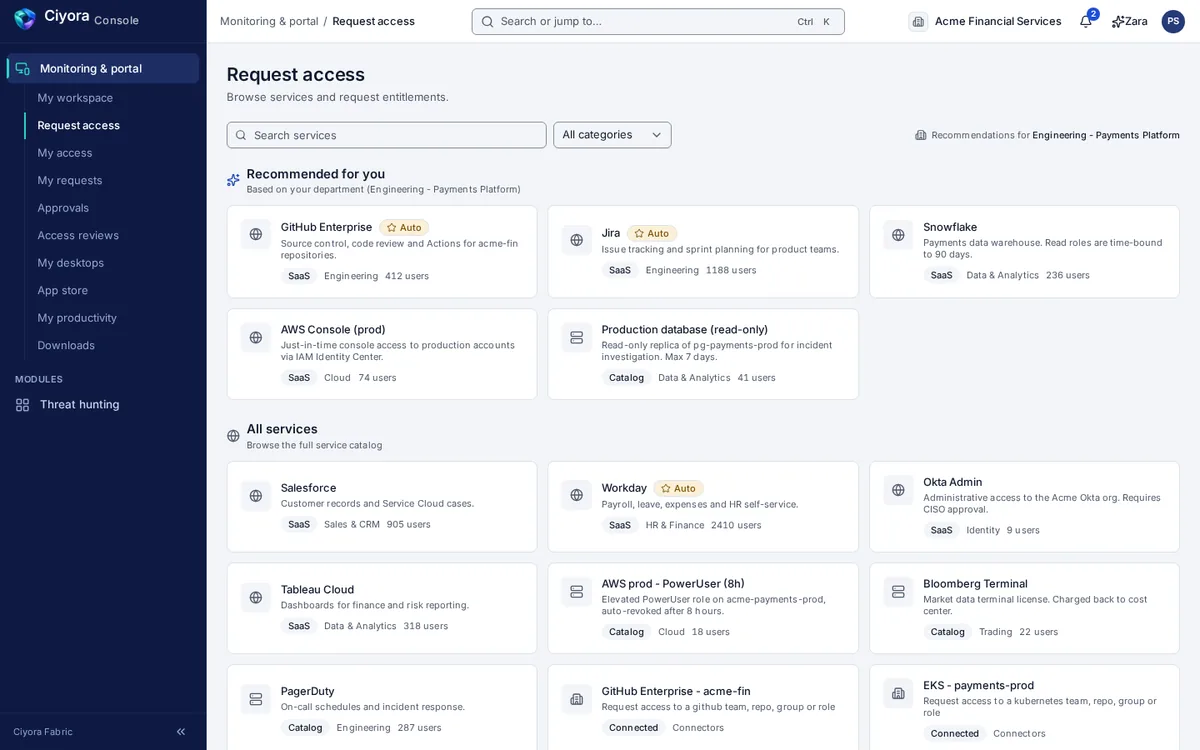This screenshot has width=1200, height=750.
Task: Open the Threat hunting module
Action: 80,405
